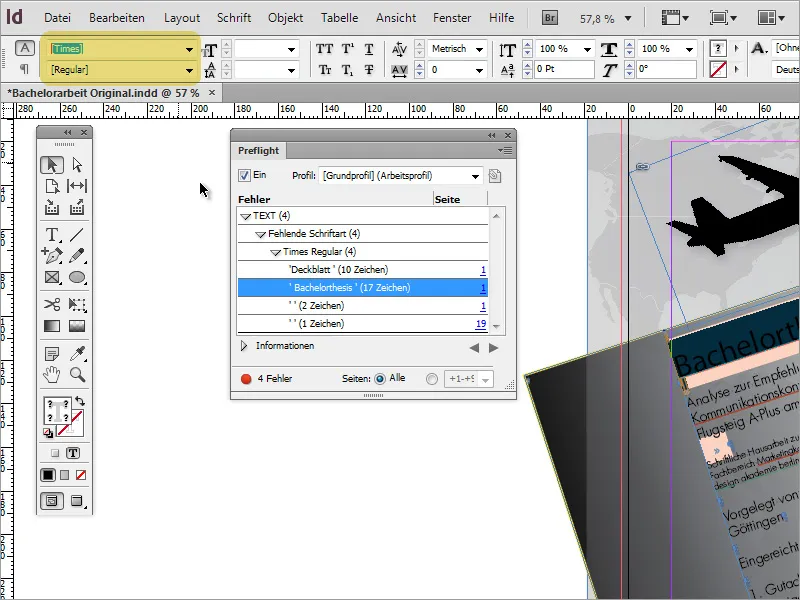Select the Hand tool
The height and width of the screenshot is (600, 800).
click(52, 375)
